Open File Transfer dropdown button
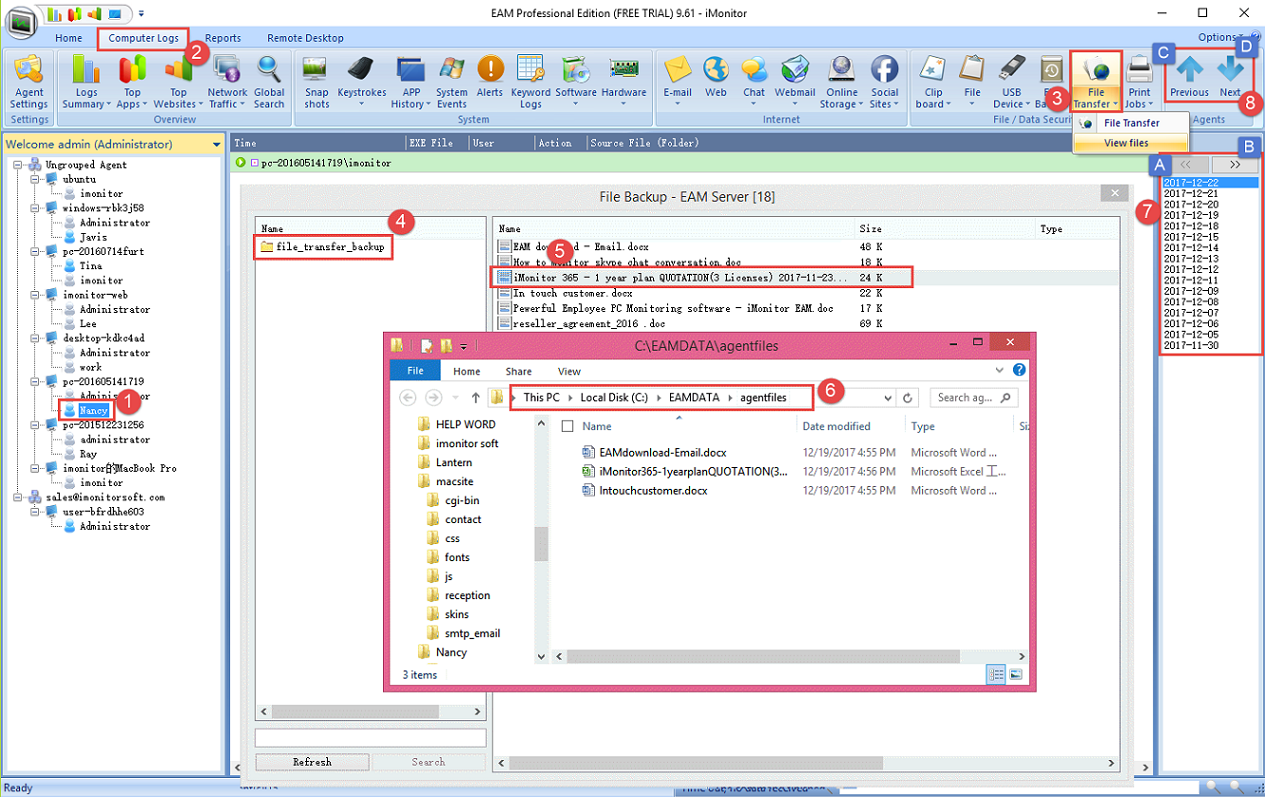Image resolution: width=1265 pixels, height=797 pixels. pos(1096,82)
